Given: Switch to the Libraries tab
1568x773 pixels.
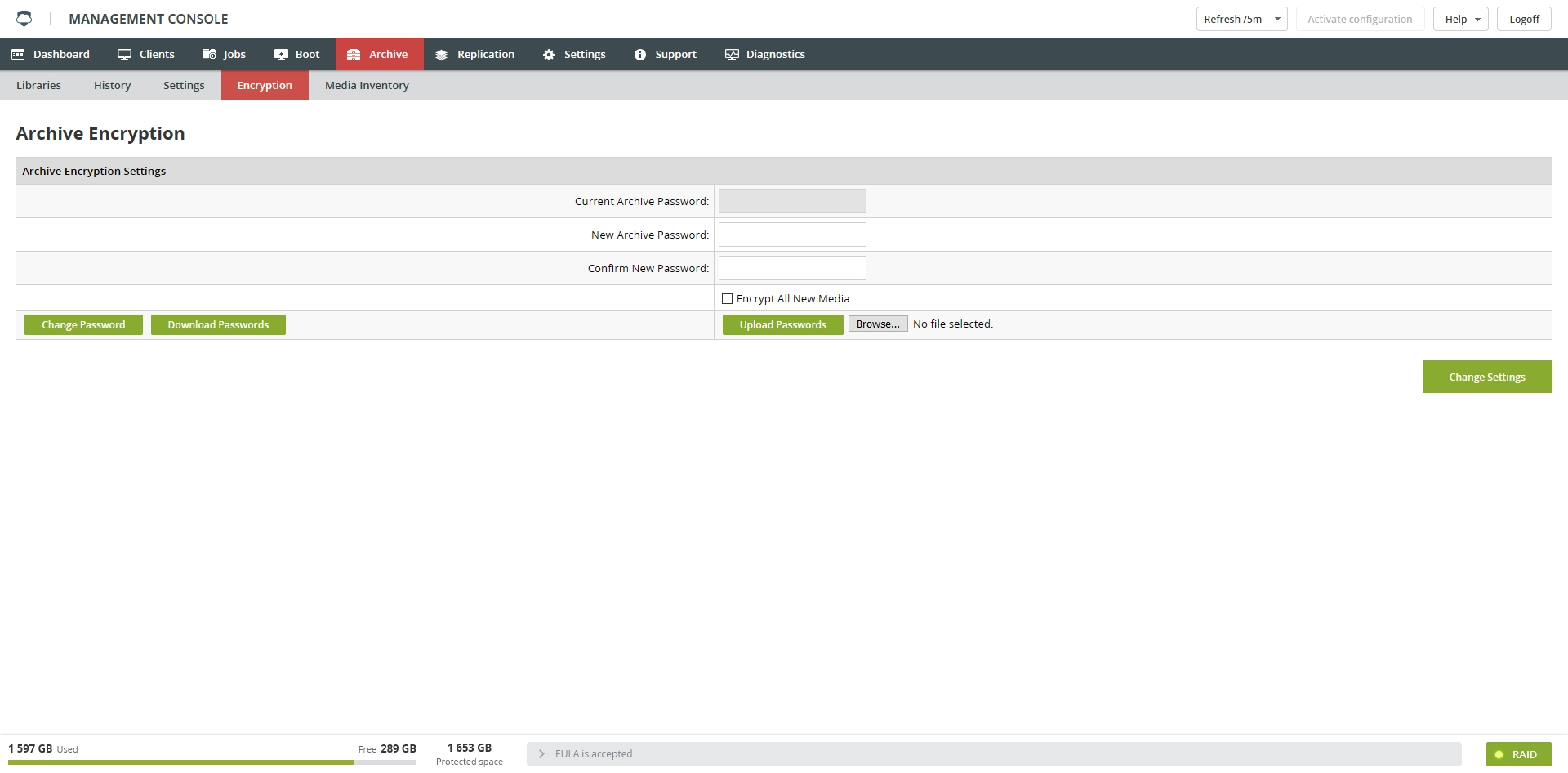Looking at the screenshot, I should (38, 85).
